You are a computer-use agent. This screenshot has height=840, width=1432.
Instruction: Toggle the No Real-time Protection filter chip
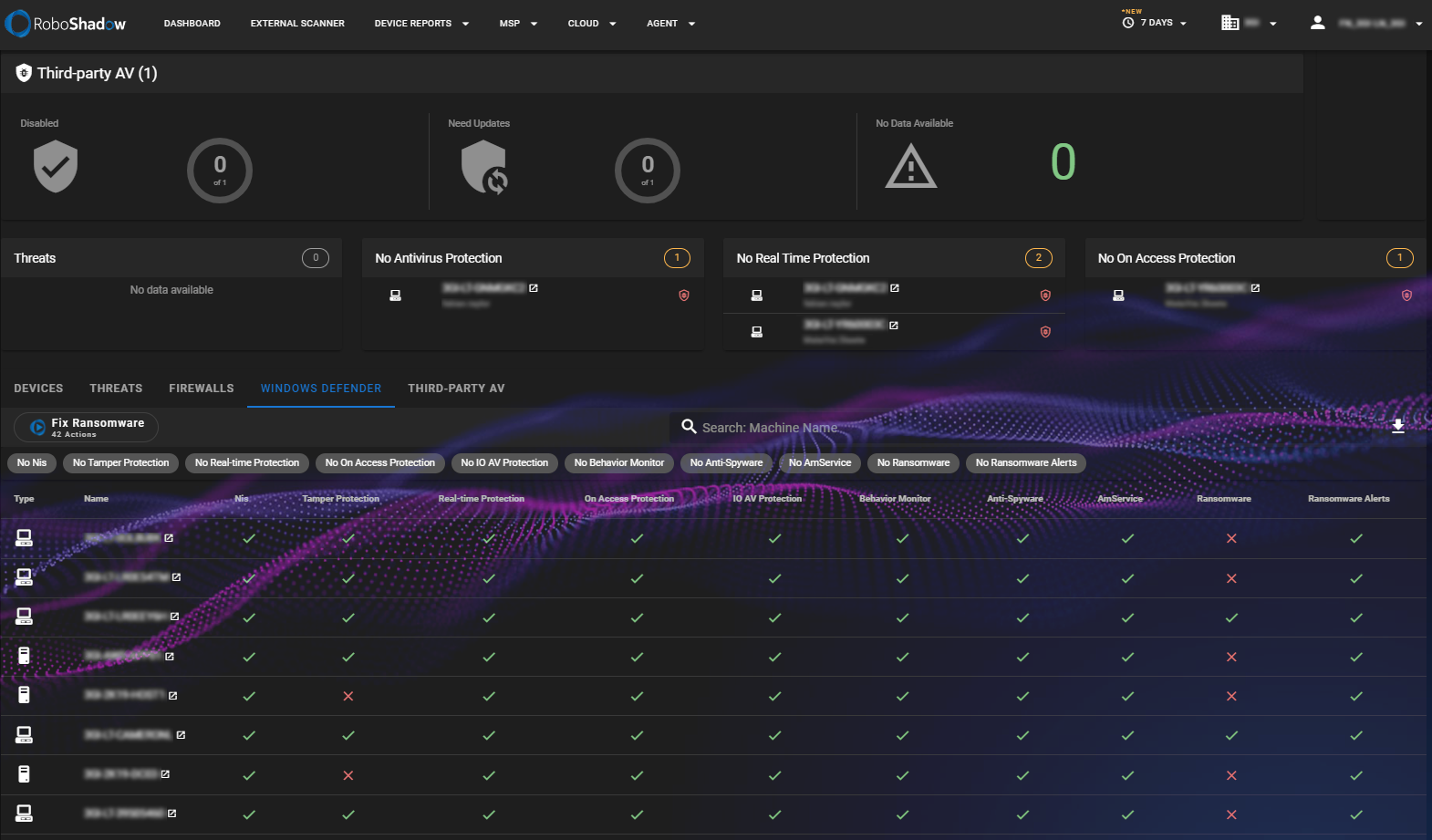(247, 463)
